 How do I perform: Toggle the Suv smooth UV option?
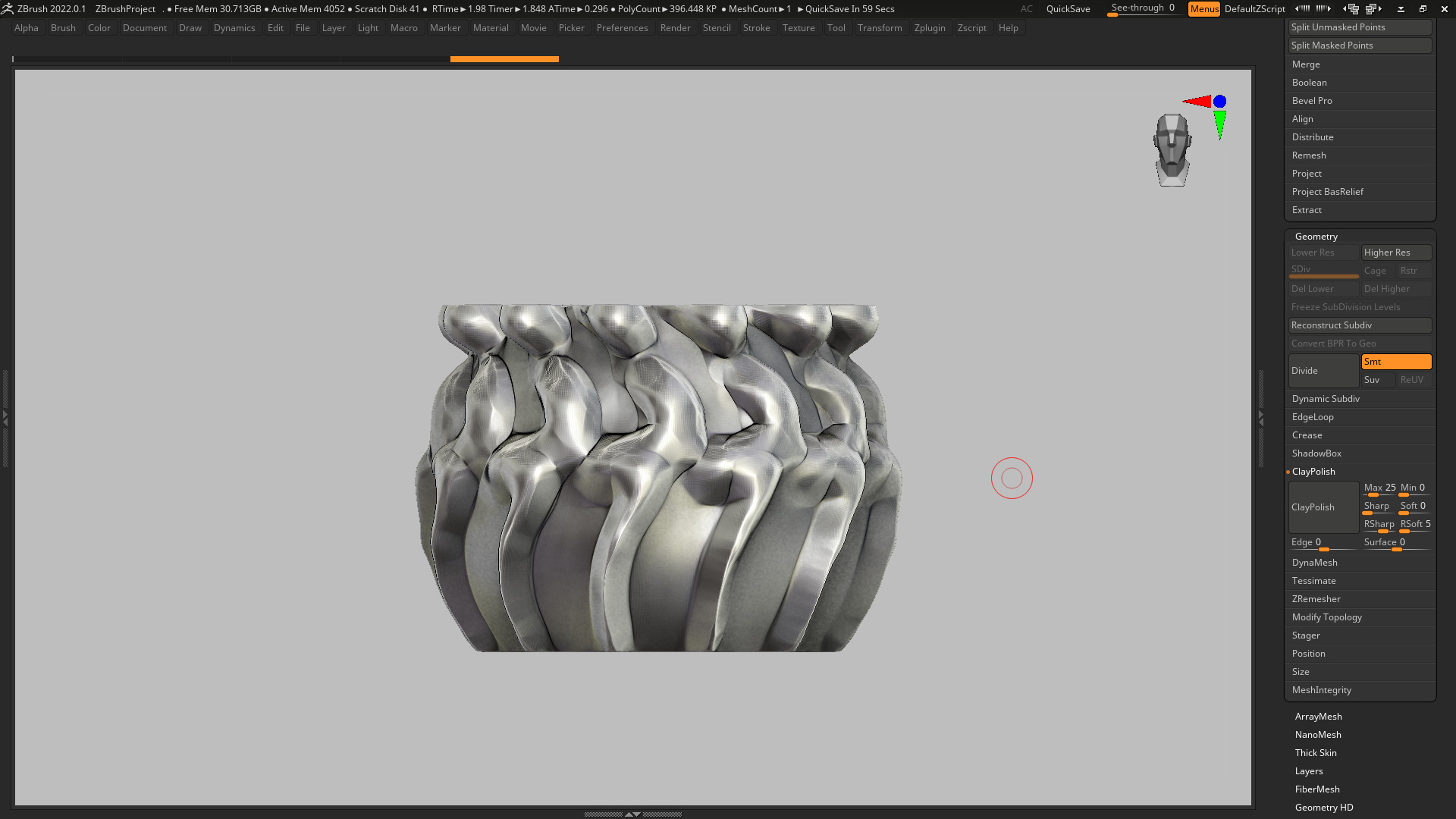click(1378, 380)
